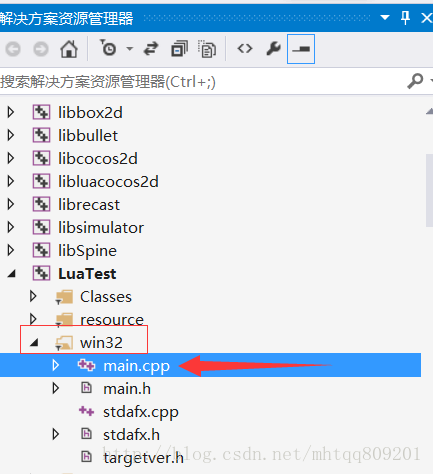The height and width of the screenshot is (474, 433).
Task: Click the magnifier search icon
Action: (415, 81)
